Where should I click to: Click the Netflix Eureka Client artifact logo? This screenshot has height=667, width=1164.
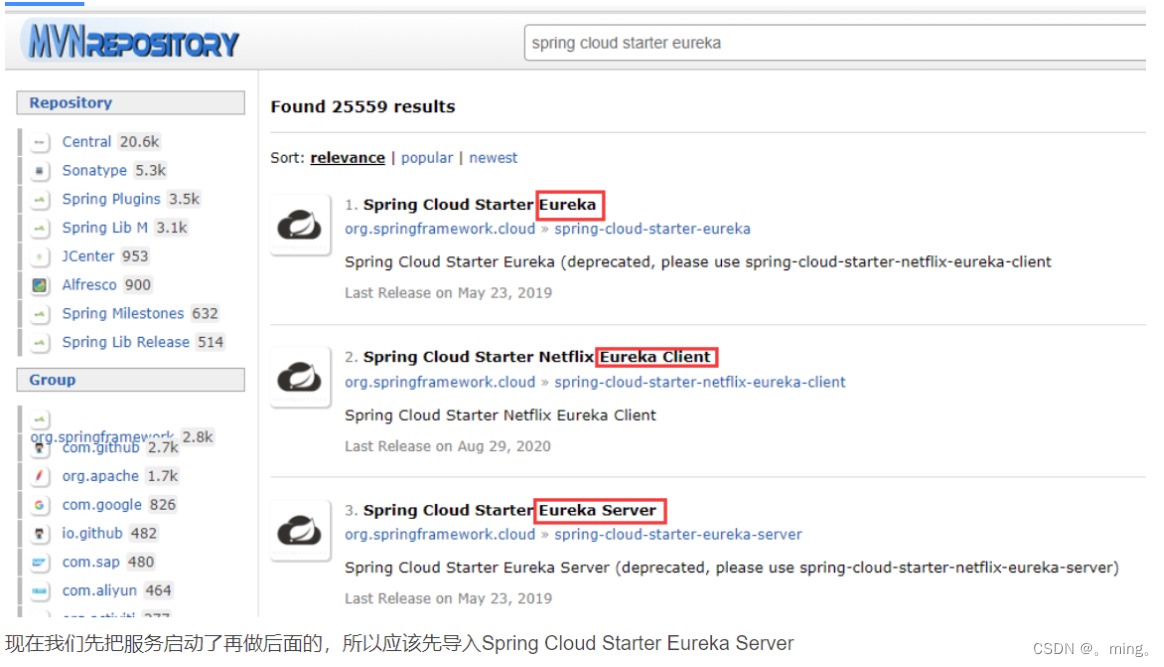tap(300, 378)
